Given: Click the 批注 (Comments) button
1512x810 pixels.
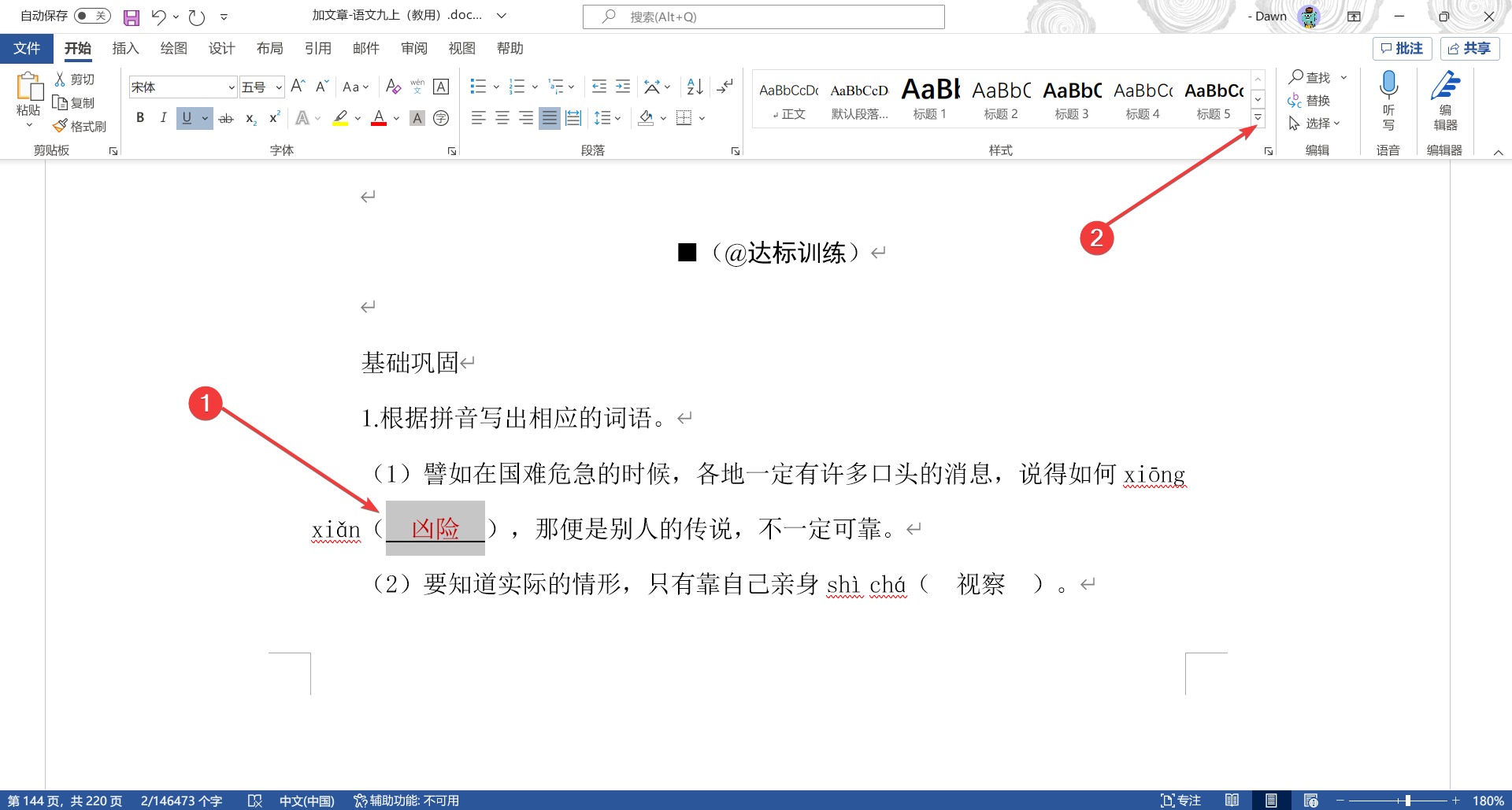Looking at the screenshot, I should [x=1402, y=49].
